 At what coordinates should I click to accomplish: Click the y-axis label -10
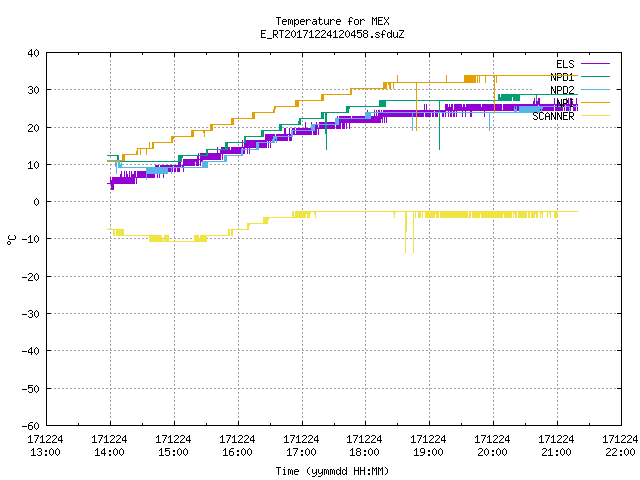[x=31, y=239]
